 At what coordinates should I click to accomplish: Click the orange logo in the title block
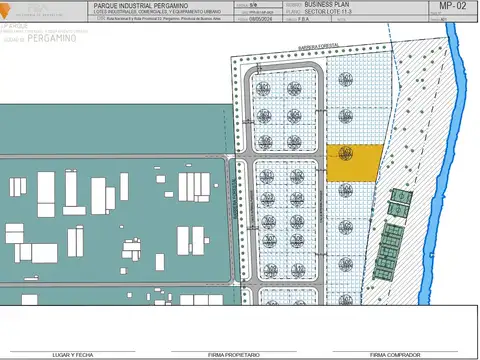[5, 12]
